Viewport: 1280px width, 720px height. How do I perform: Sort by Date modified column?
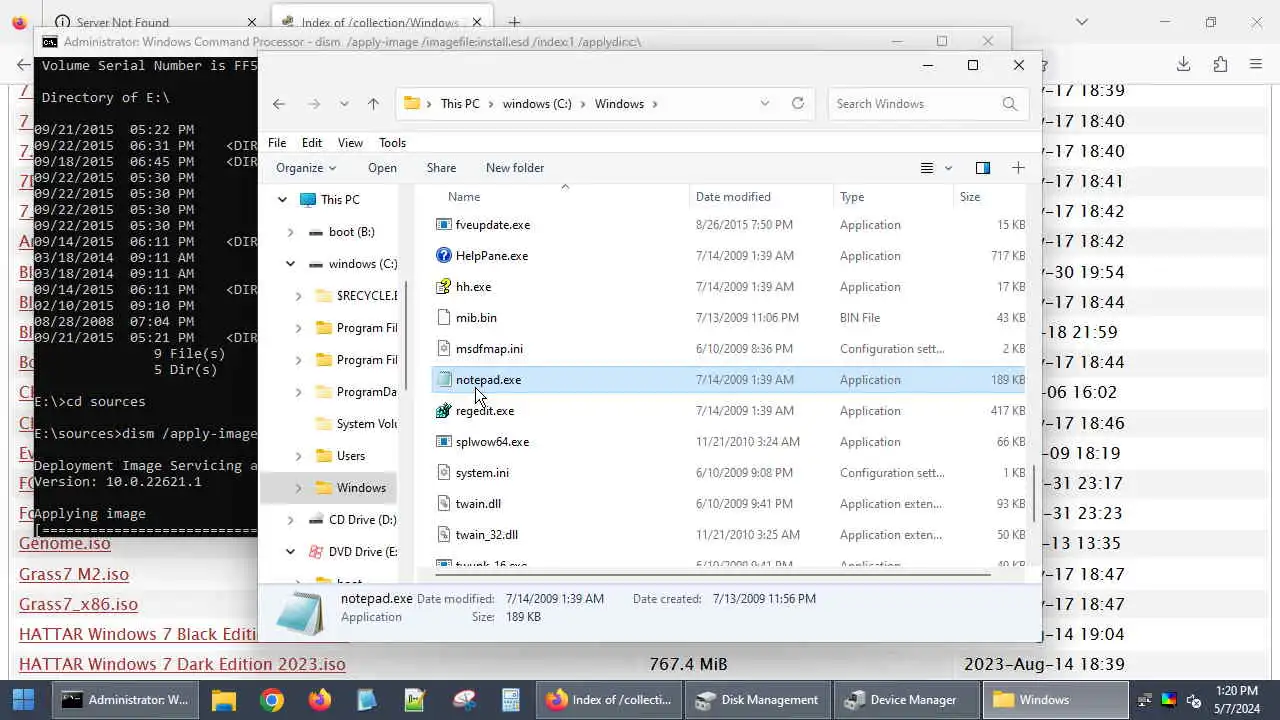(x=733, y=197)
